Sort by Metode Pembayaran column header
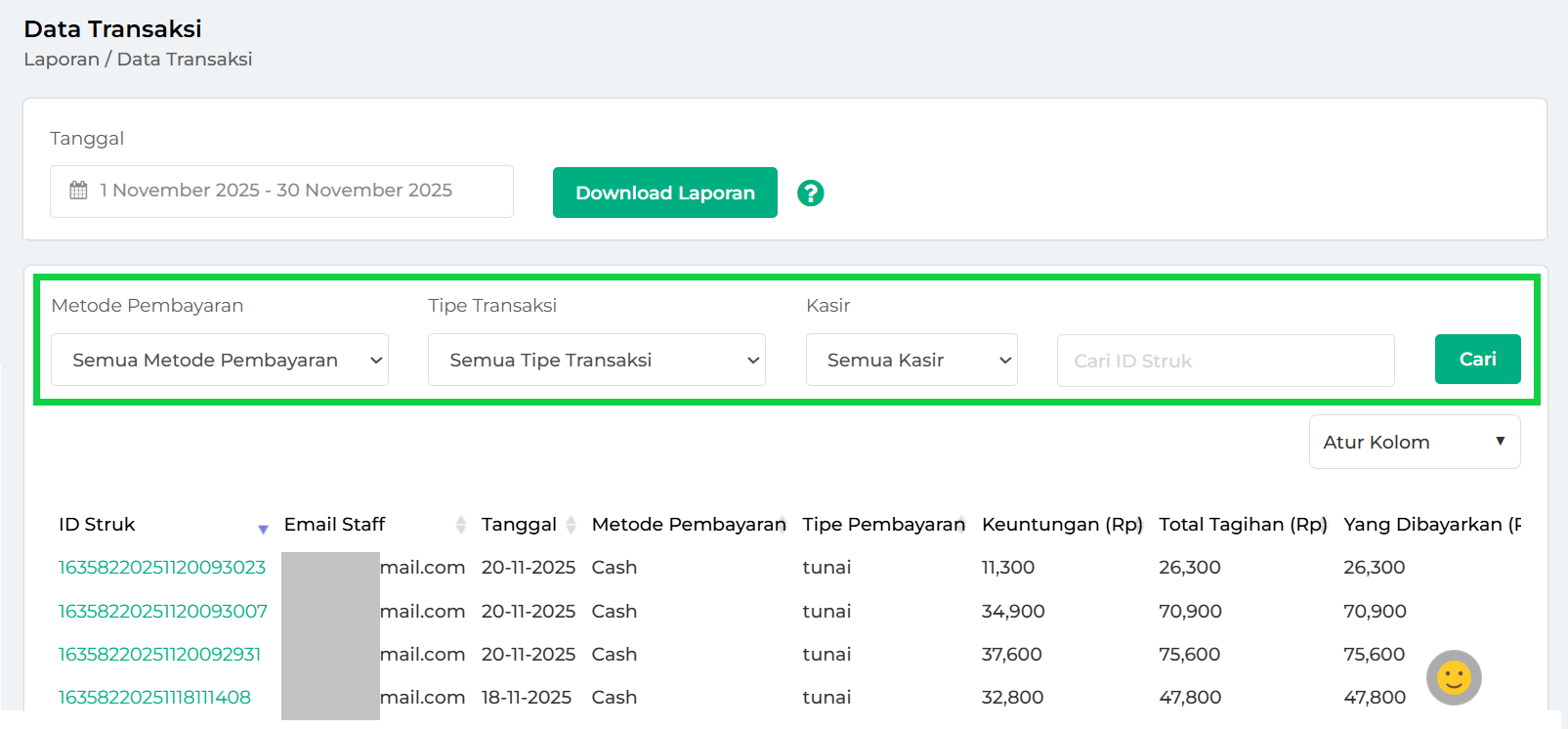Viewport: 1568px width, 729px height. point(689,525)
